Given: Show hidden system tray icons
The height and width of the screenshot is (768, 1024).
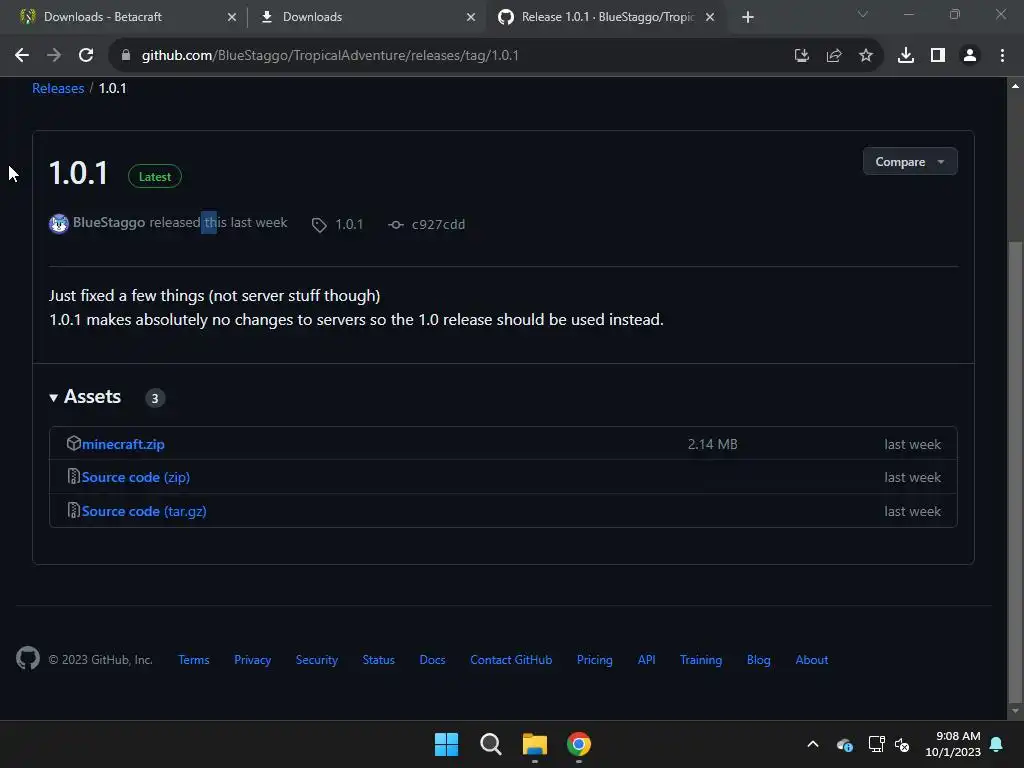Looking at the screenshot, I should click(x=813, y=744).
